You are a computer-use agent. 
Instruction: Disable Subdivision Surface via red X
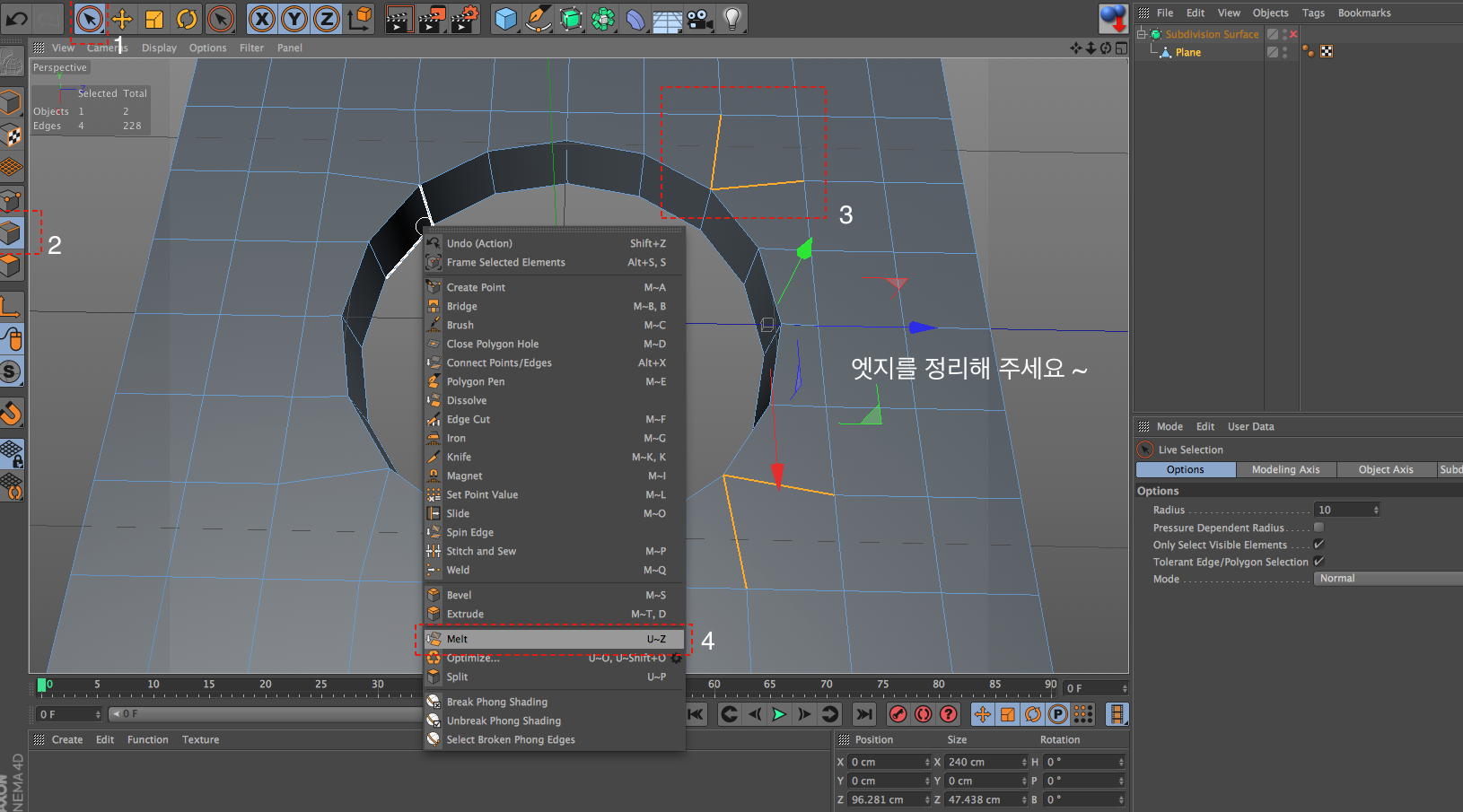click(1293, 34)
